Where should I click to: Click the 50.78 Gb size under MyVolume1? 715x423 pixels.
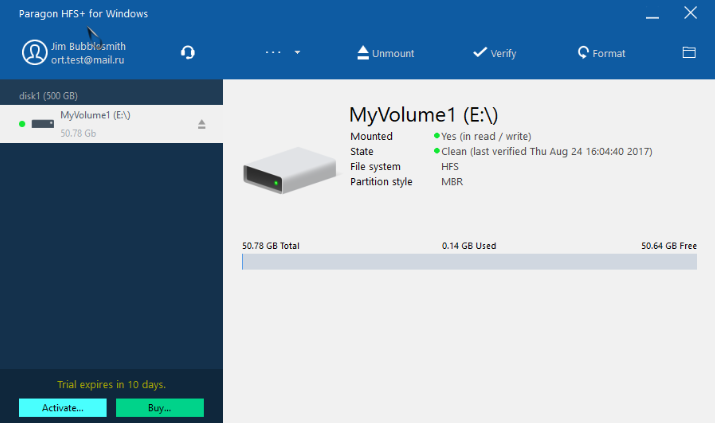78,133
